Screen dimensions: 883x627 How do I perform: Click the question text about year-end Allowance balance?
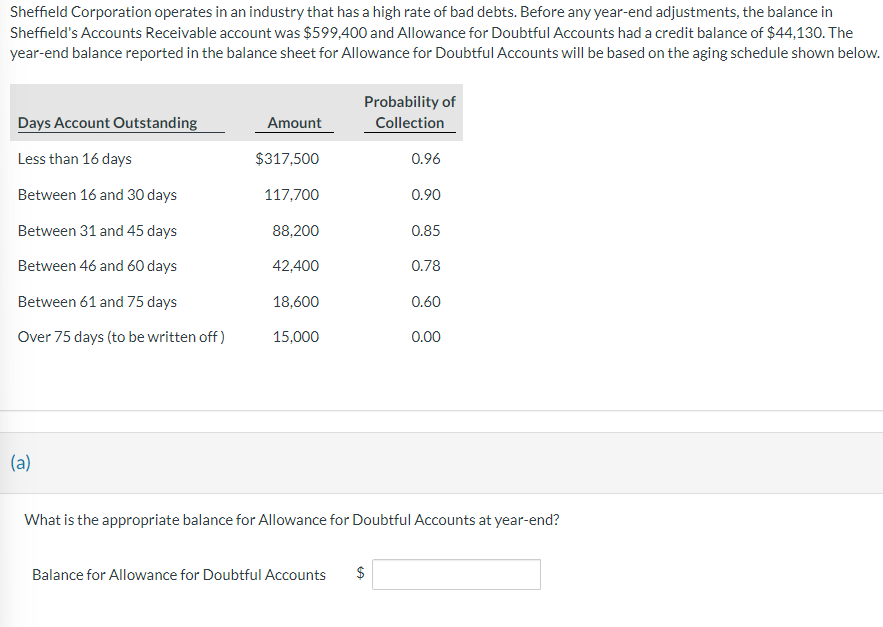coord(292,520)
